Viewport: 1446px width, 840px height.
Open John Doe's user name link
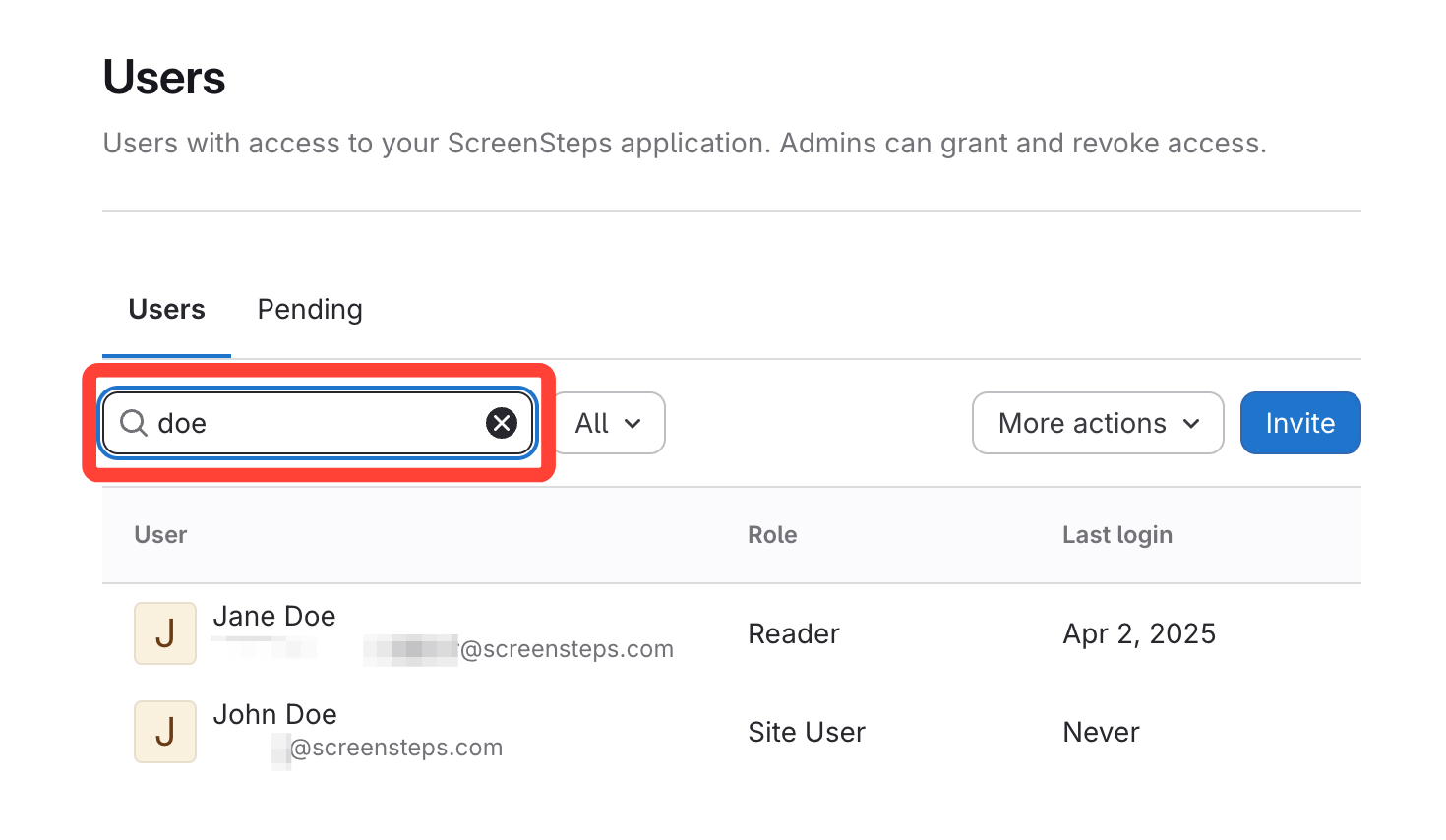coord(275,714)
